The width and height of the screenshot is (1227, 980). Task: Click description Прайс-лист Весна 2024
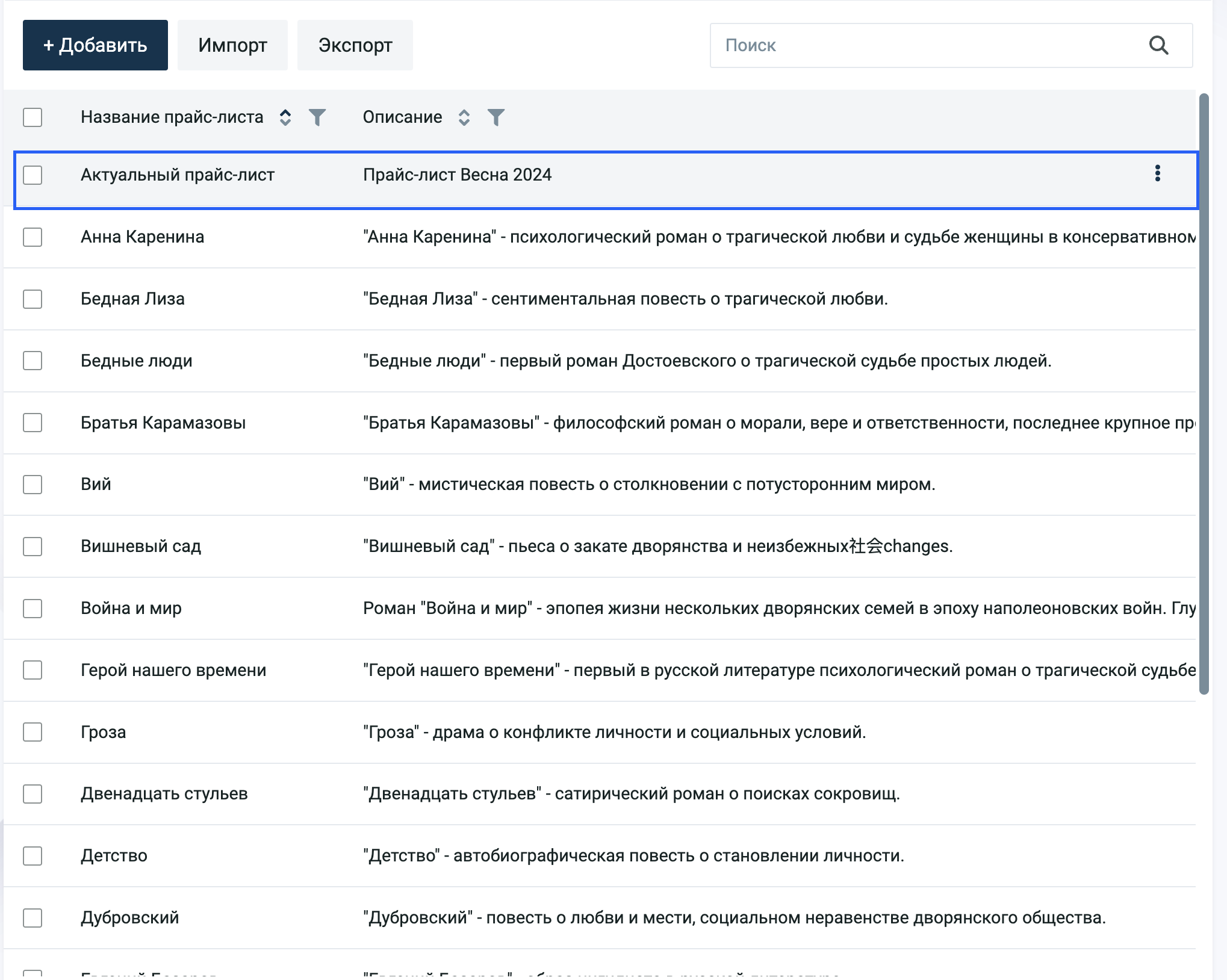tap(458, 175)
